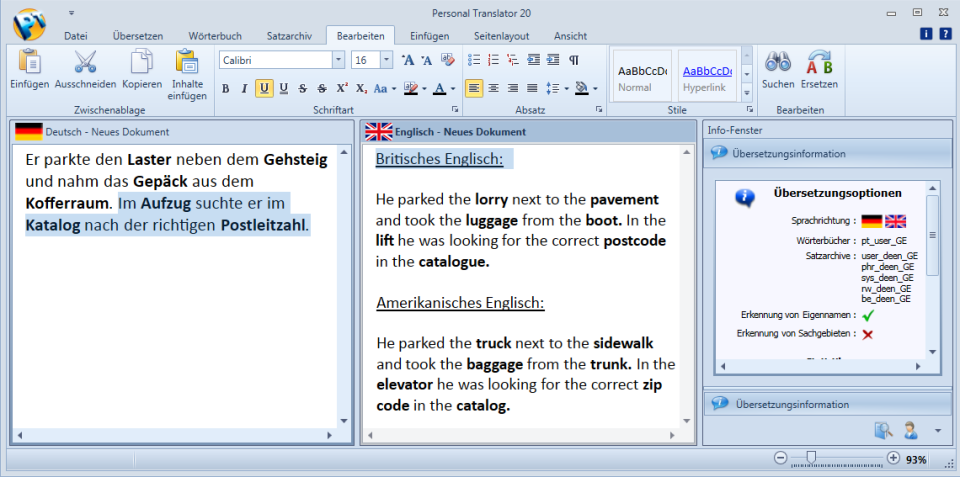The image size is (960, 477).
Task: Click the zoom out minus button
Action: (780, 458)
